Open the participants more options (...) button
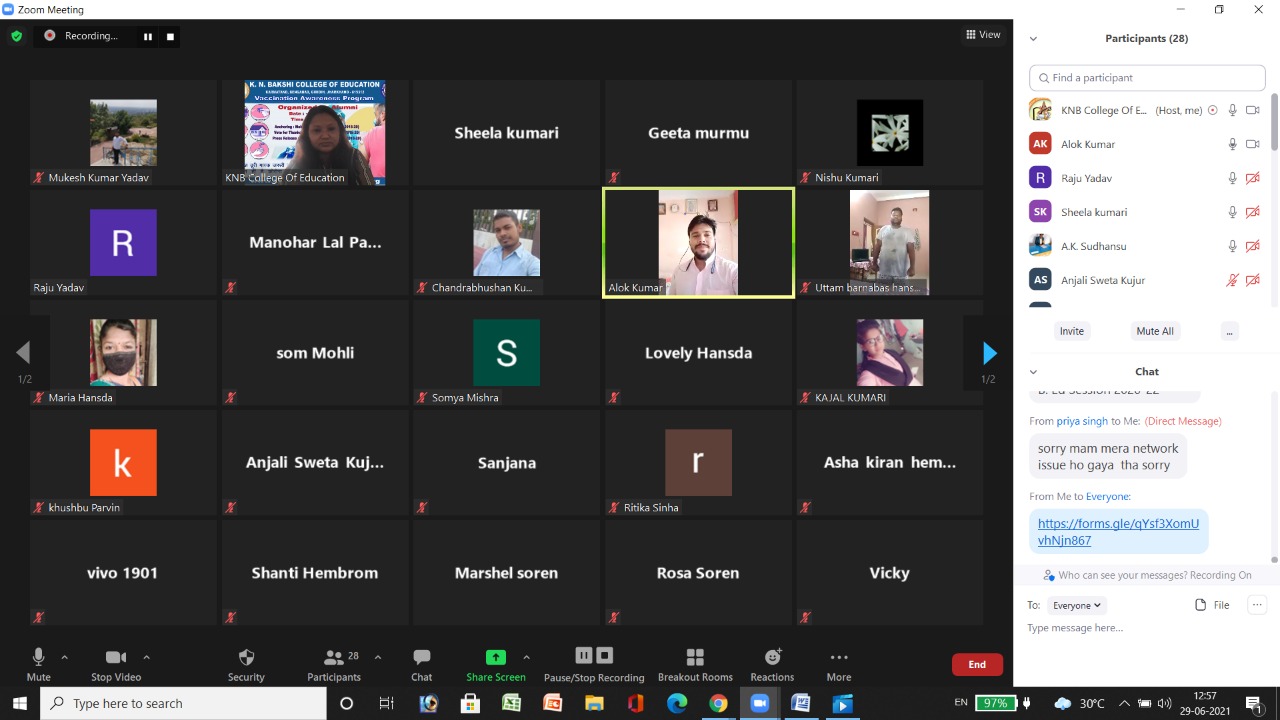The height and width of the screenshot is (720, 1280). 1229,331
